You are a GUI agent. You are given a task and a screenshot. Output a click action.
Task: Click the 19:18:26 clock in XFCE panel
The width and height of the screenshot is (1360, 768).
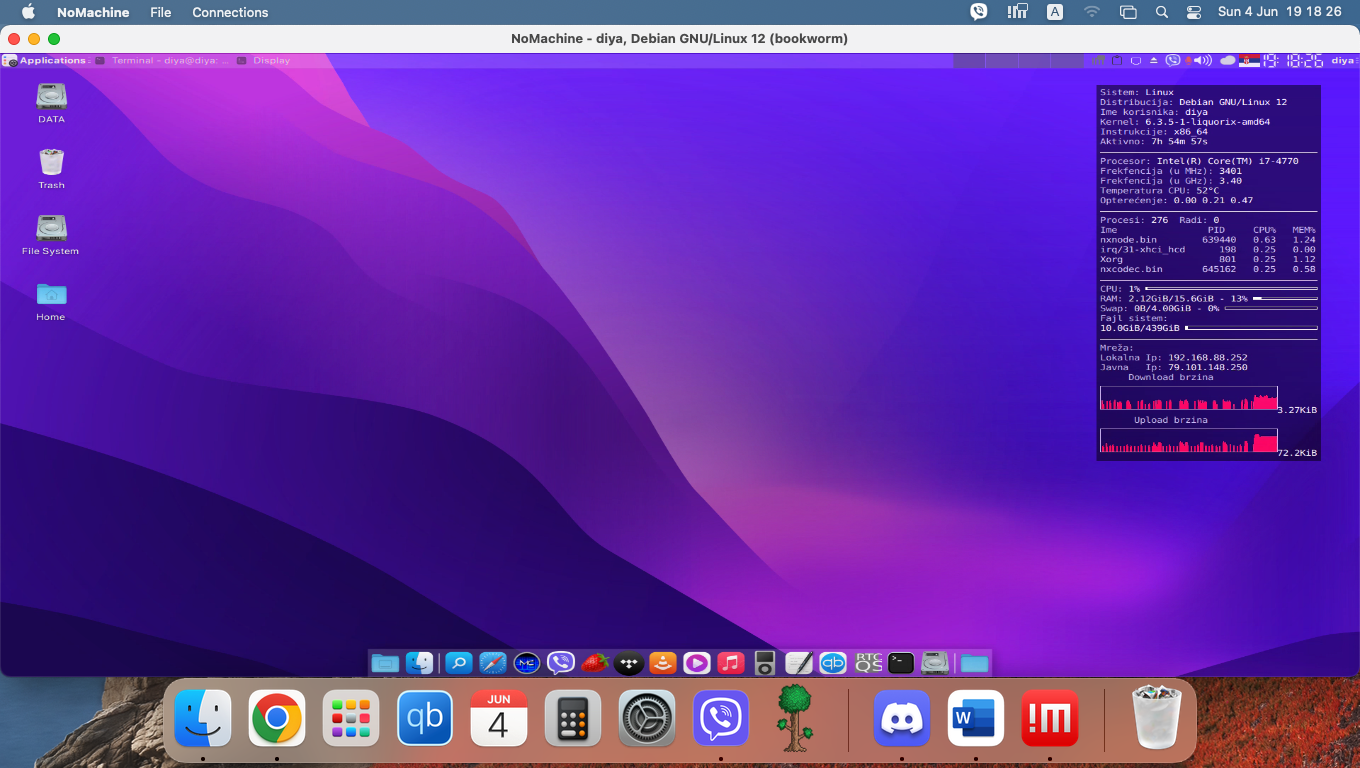[1293, 61]
